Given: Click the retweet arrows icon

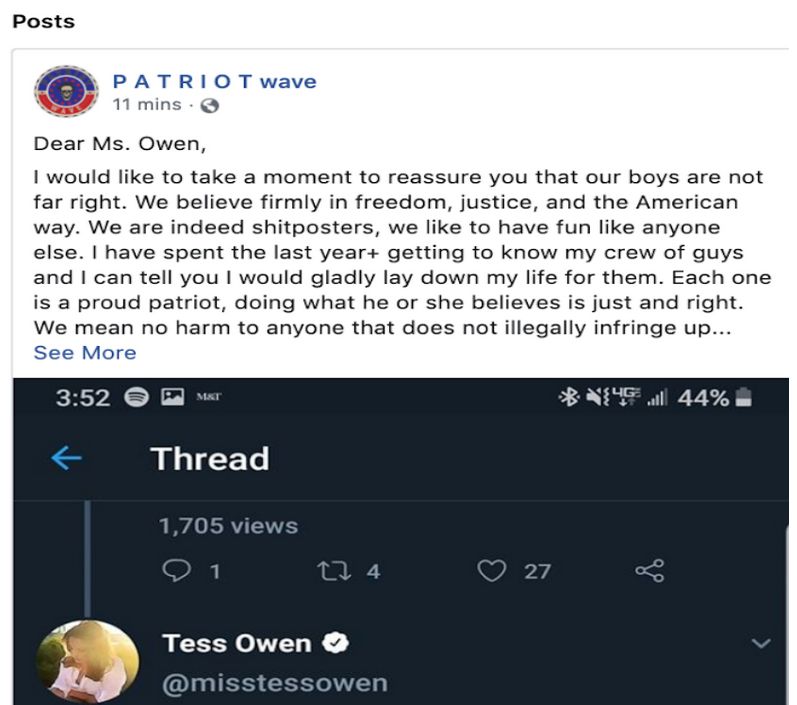Looking at the screenshot, I should 334,570.
